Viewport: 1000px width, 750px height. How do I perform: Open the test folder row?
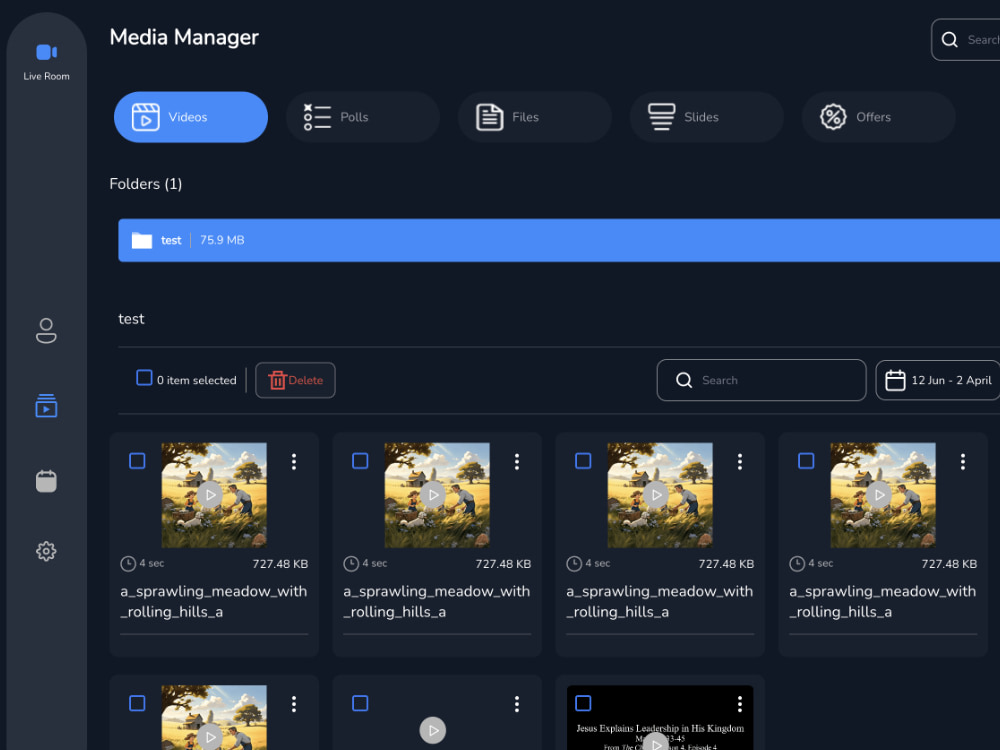559,240
